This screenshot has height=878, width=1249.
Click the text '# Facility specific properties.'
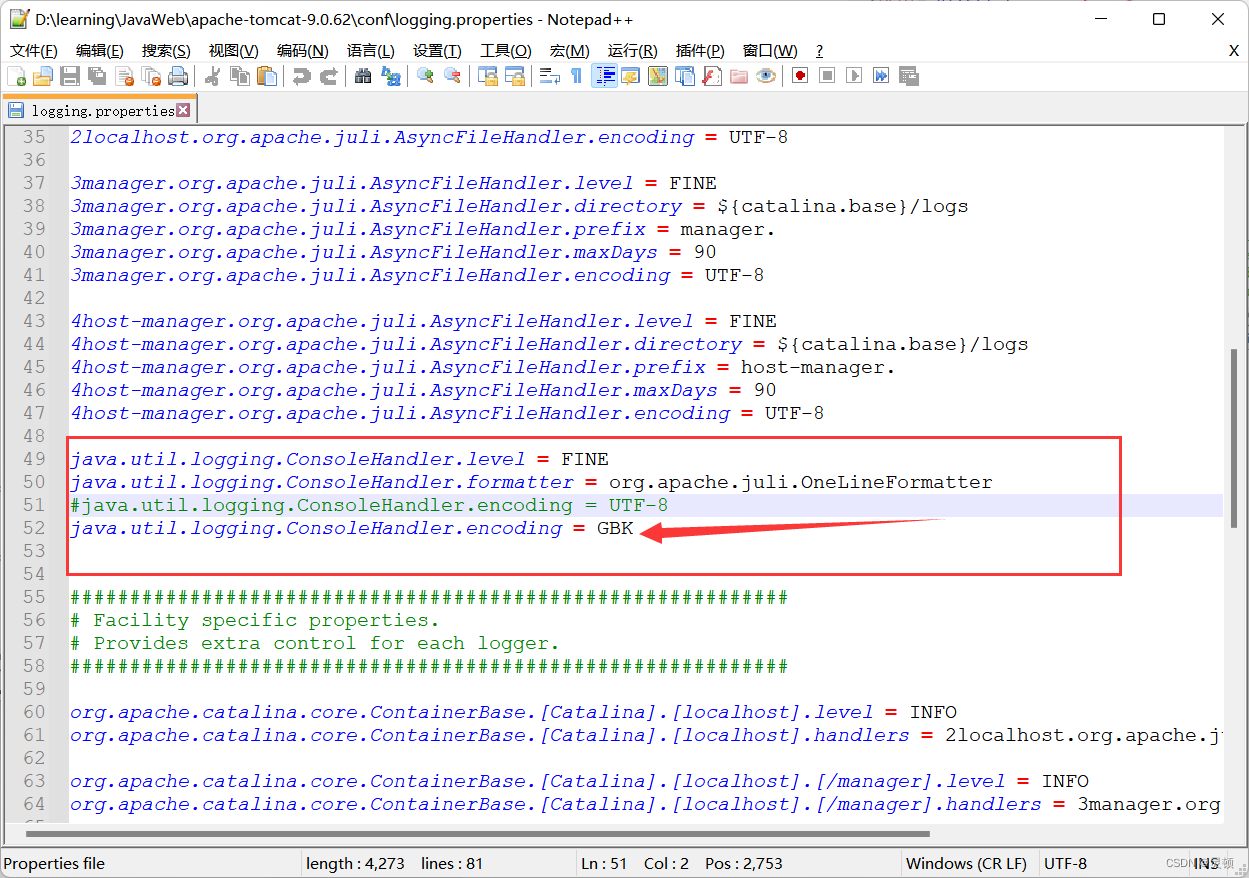(x=255, y=620)
